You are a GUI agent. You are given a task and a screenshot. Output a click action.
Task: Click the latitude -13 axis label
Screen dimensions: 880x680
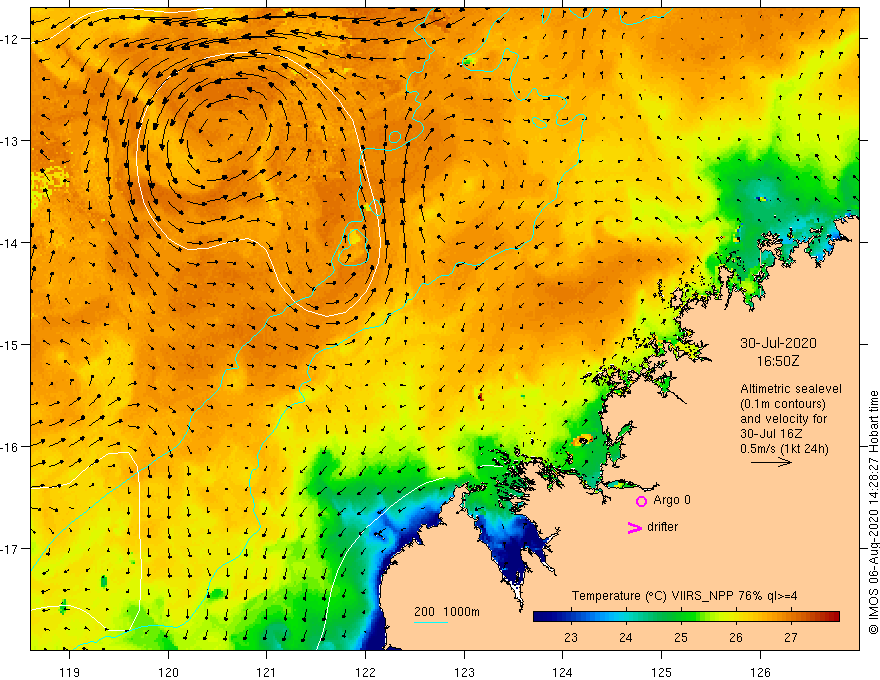[10, 141]
